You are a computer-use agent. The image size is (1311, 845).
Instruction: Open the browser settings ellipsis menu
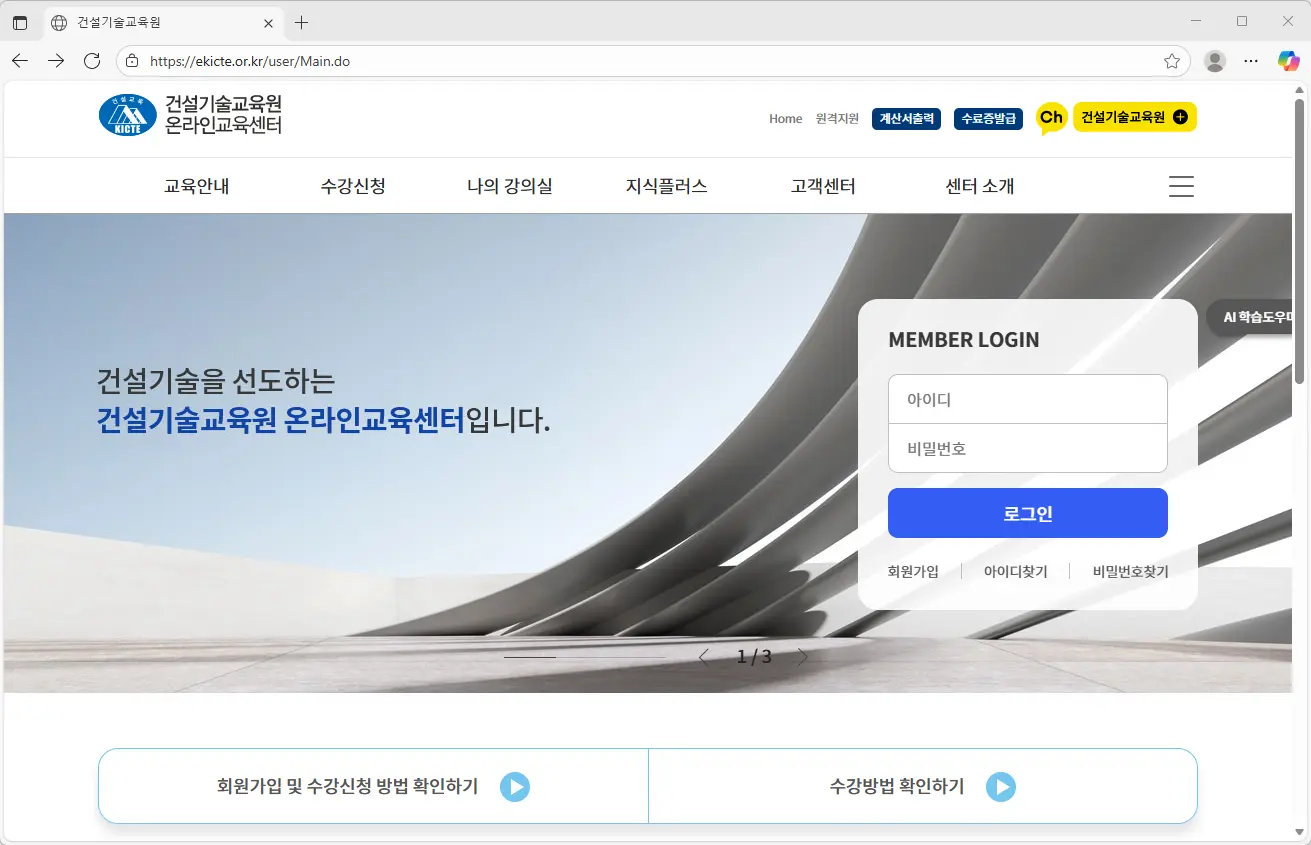click(x=1250, y=61)
